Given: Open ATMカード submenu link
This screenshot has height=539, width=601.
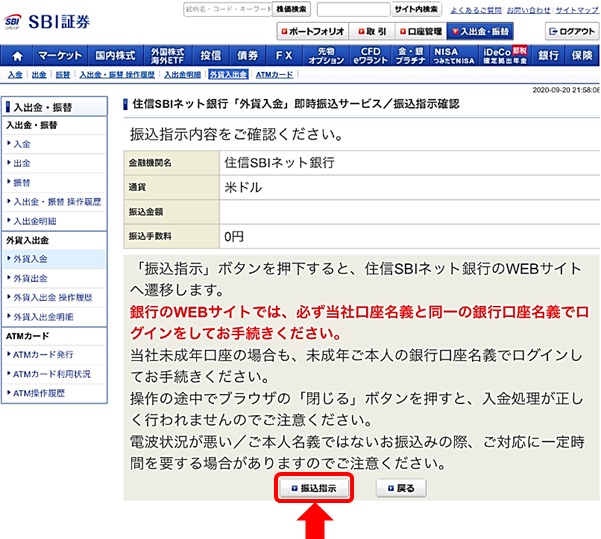Looking at the screenshot, I should coord(274,75).
